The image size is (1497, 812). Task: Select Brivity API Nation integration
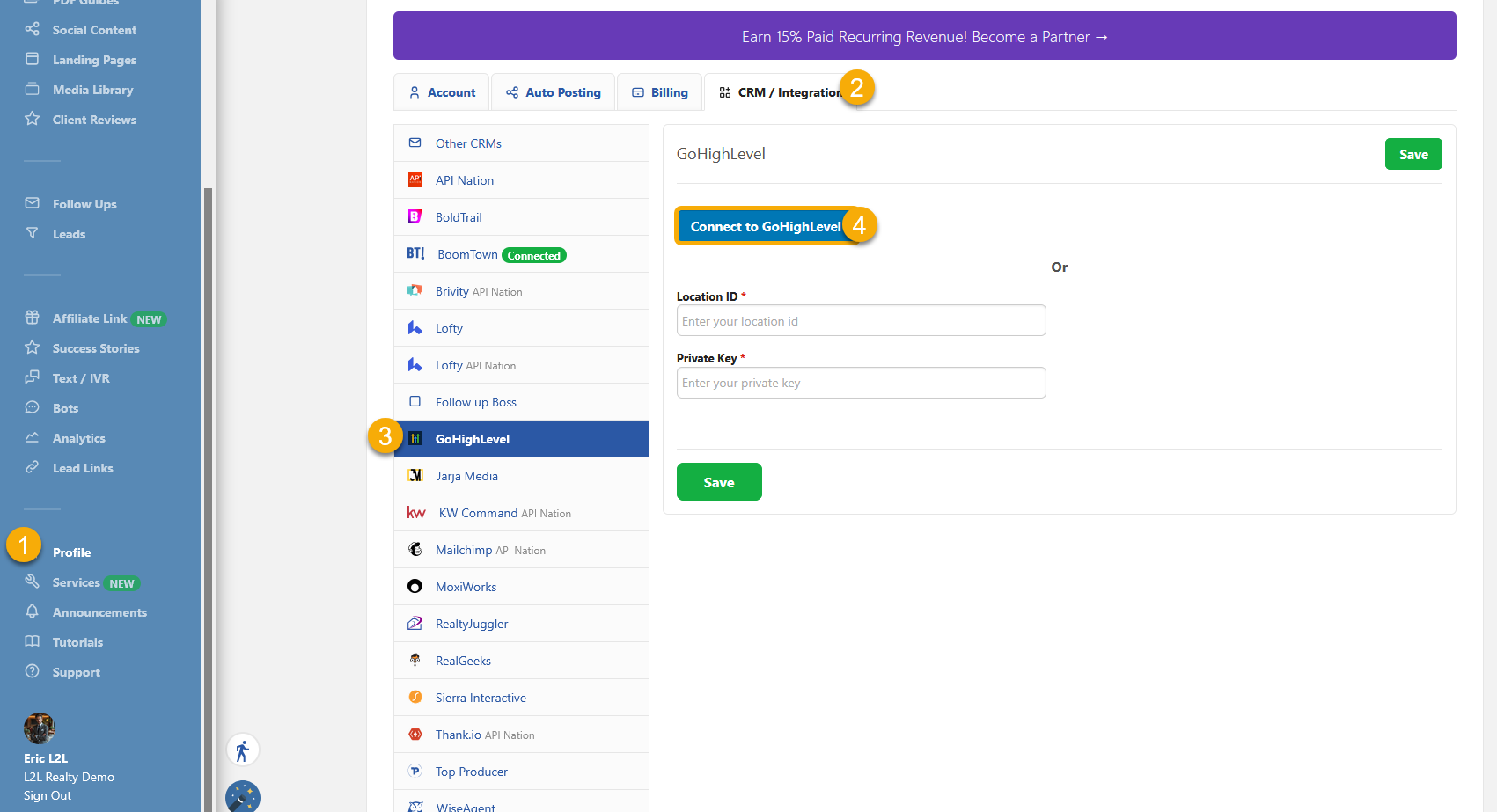pos(521,291)
